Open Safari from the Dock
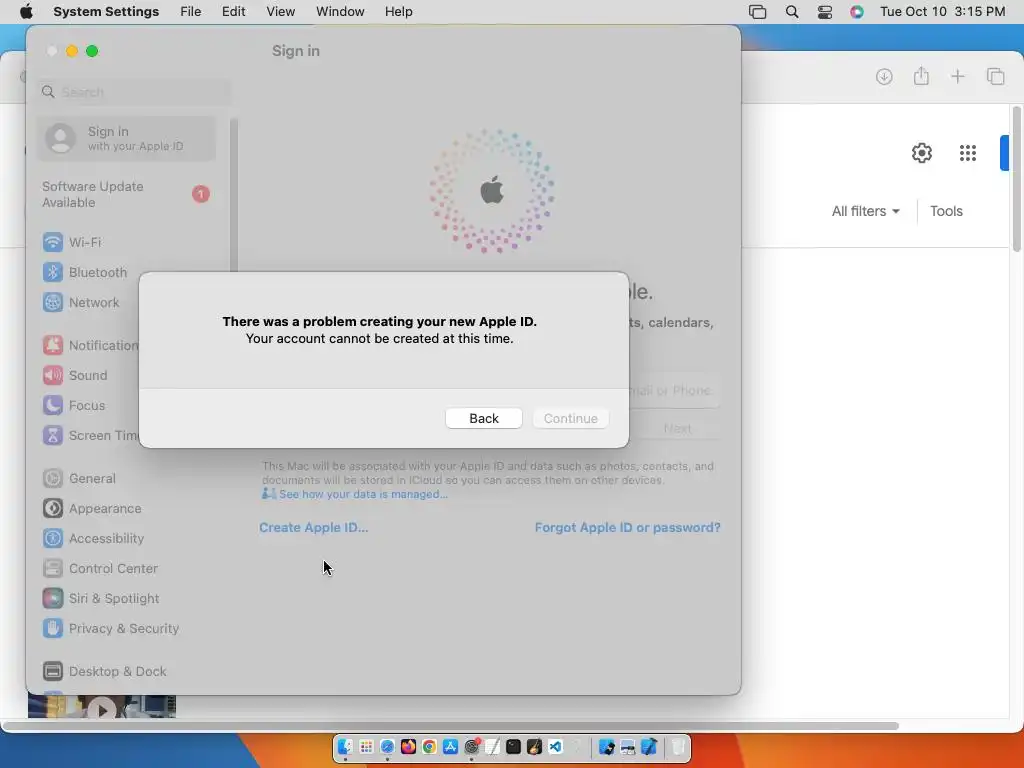 click(387, 746)
